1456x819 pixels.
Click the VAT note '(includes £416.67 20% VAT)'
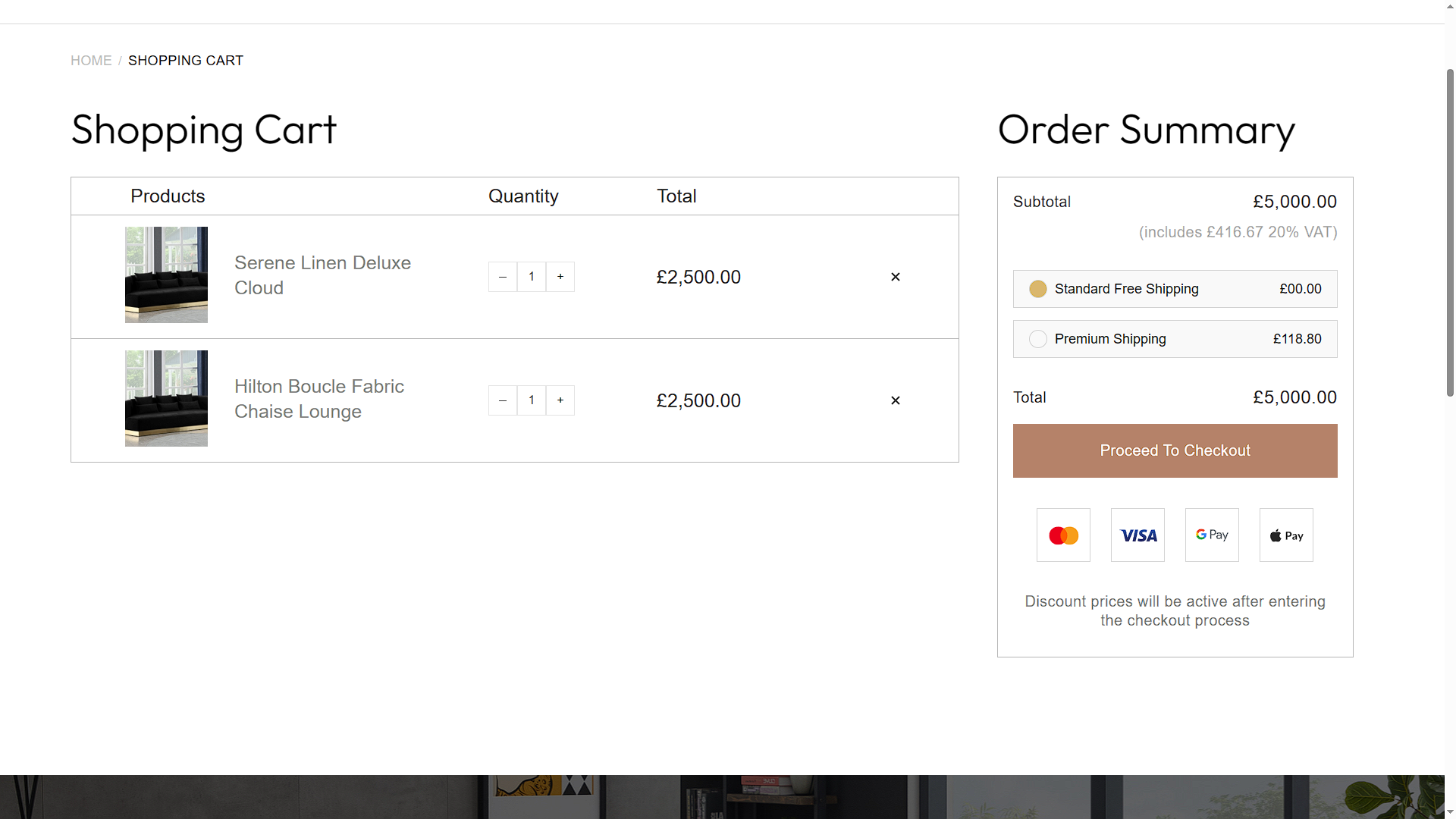click(1238, 232)
